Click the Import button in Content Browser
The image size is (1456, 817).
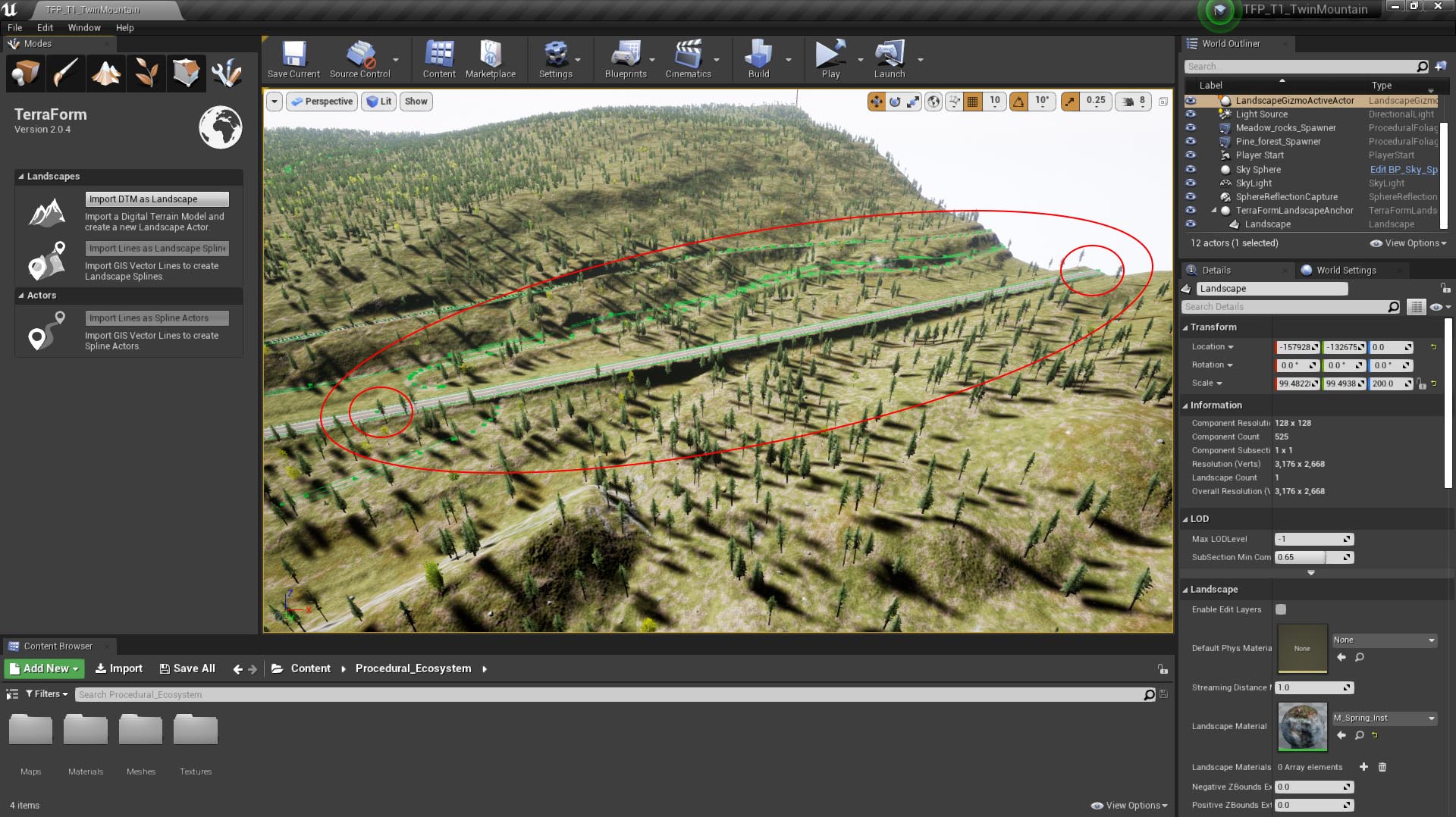tap(119, 668)
